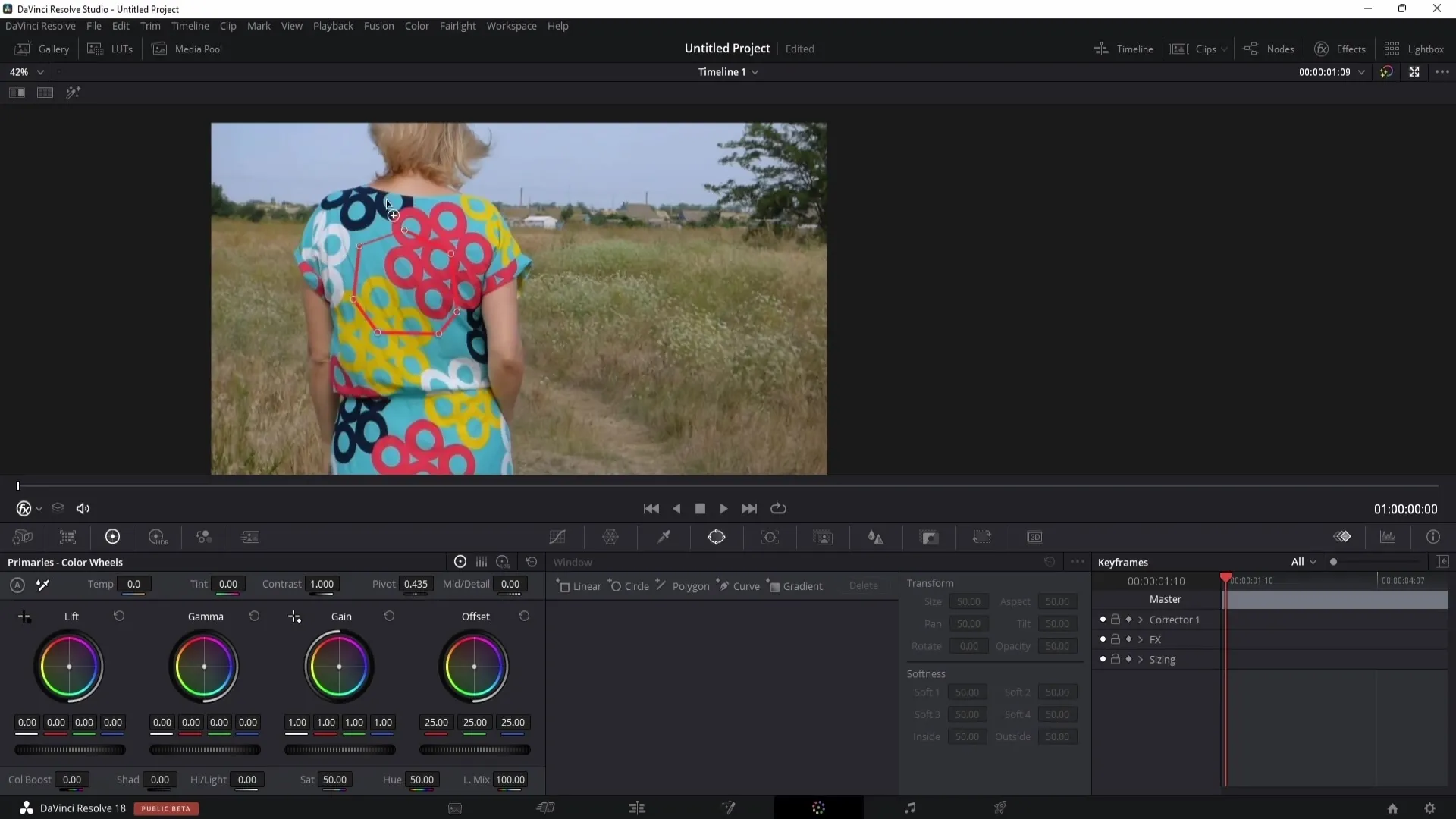Open the Color menu in menu bar

coord(416,26)
